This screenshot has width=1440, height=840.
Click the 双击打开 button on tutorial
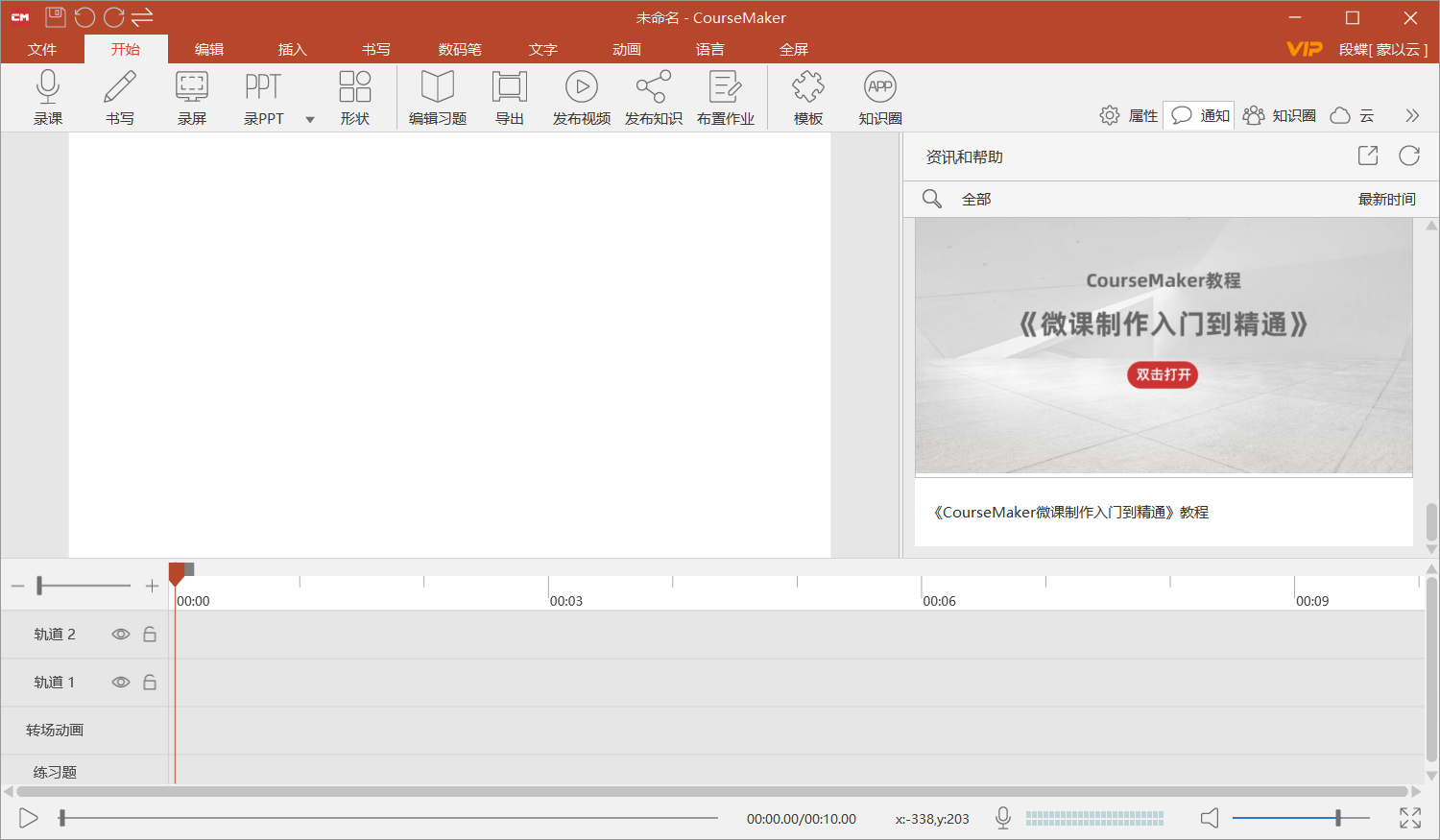pos(1164,374)
